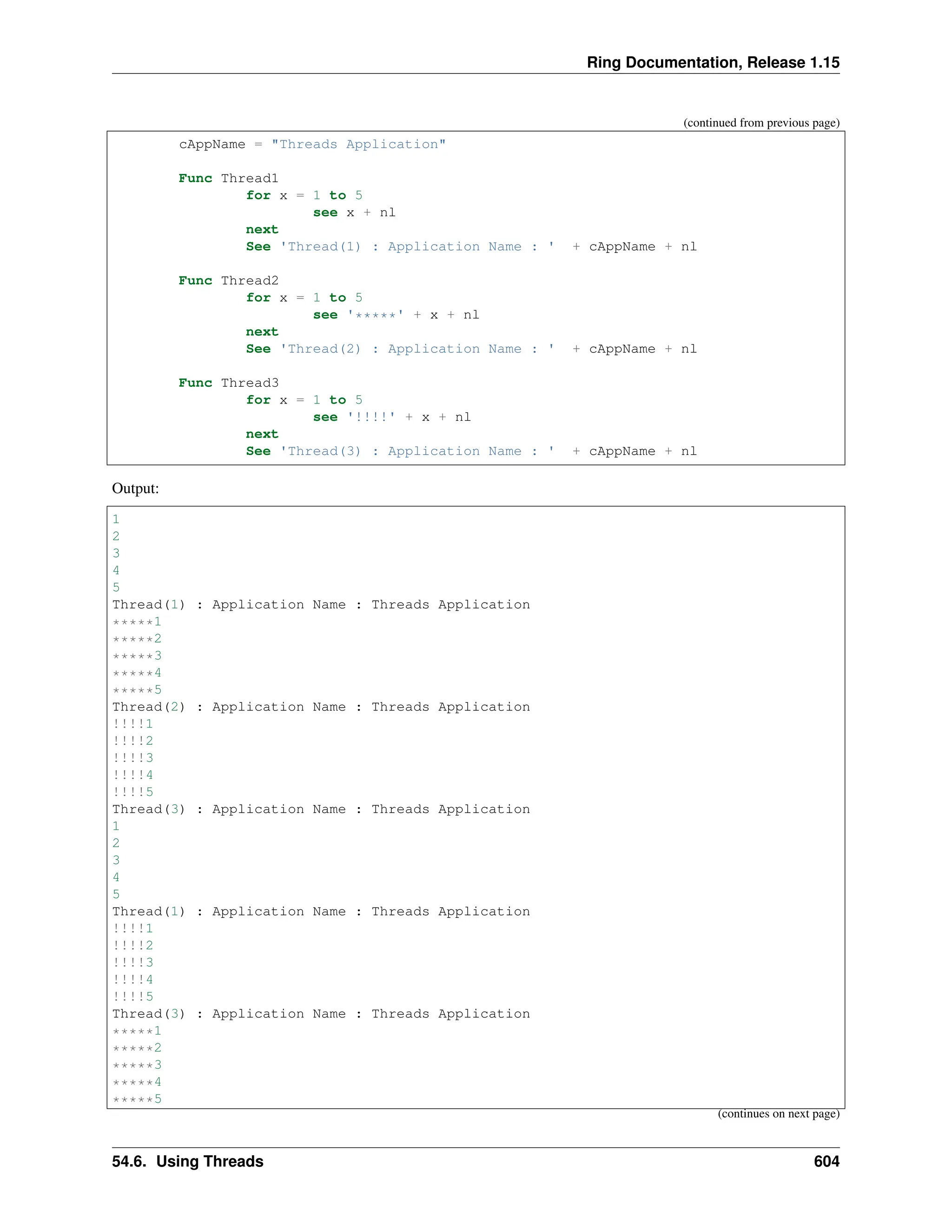Click the 'Ring Documentation, Release 1.15' header
952x1232 pixels.
click(x=713, y=63)
